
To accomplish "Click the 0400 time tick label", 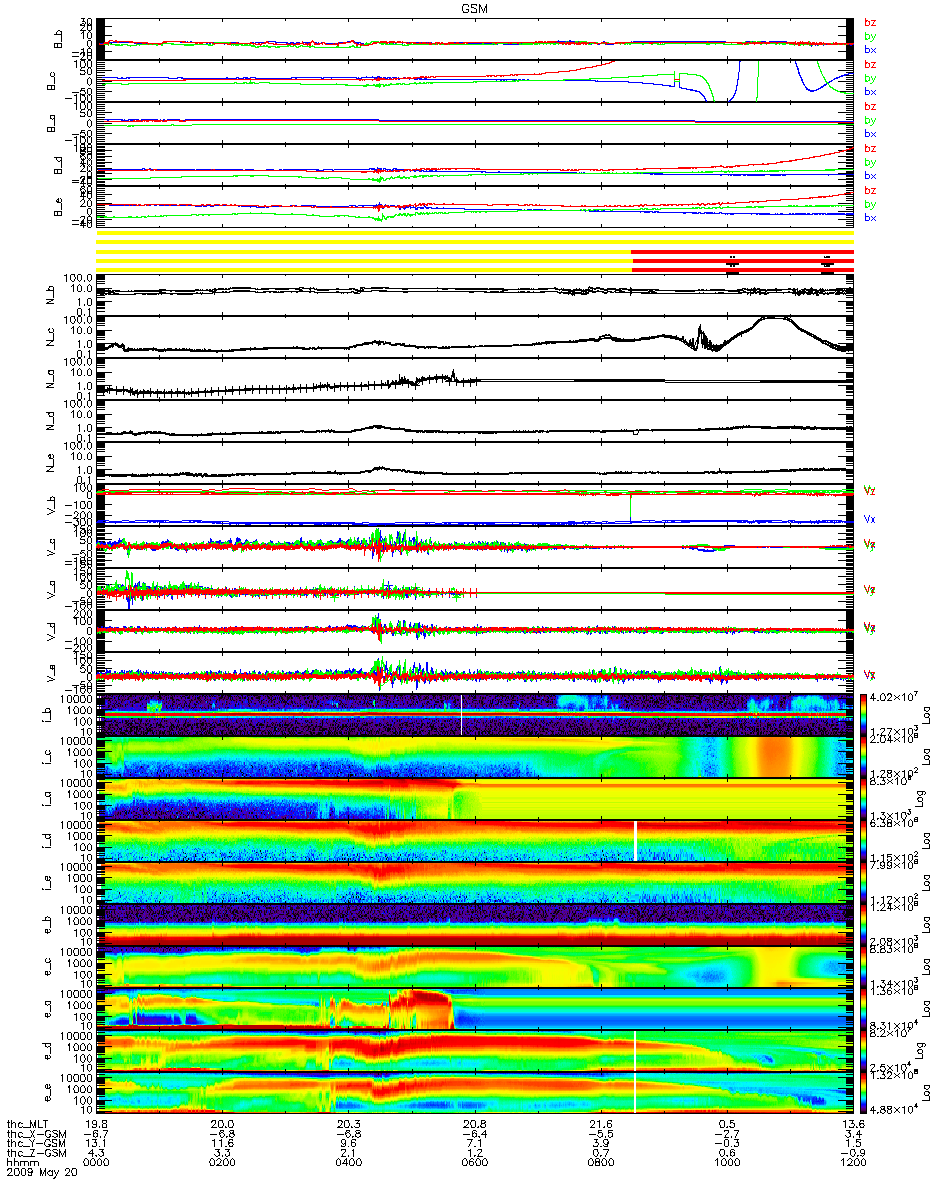I will click(x=348, y=1164).
